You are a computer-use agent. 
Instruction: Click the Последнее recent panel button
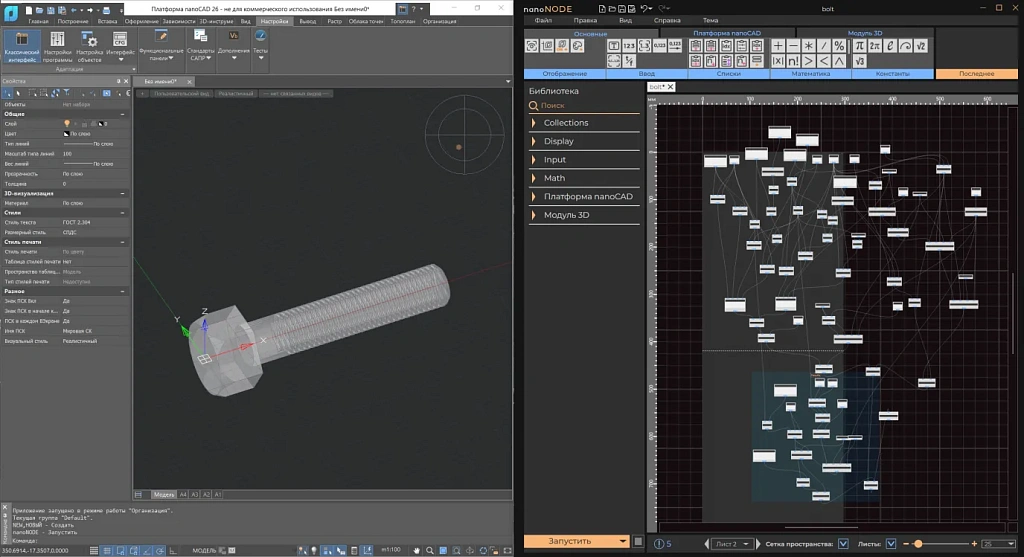(x=976, y=74)
